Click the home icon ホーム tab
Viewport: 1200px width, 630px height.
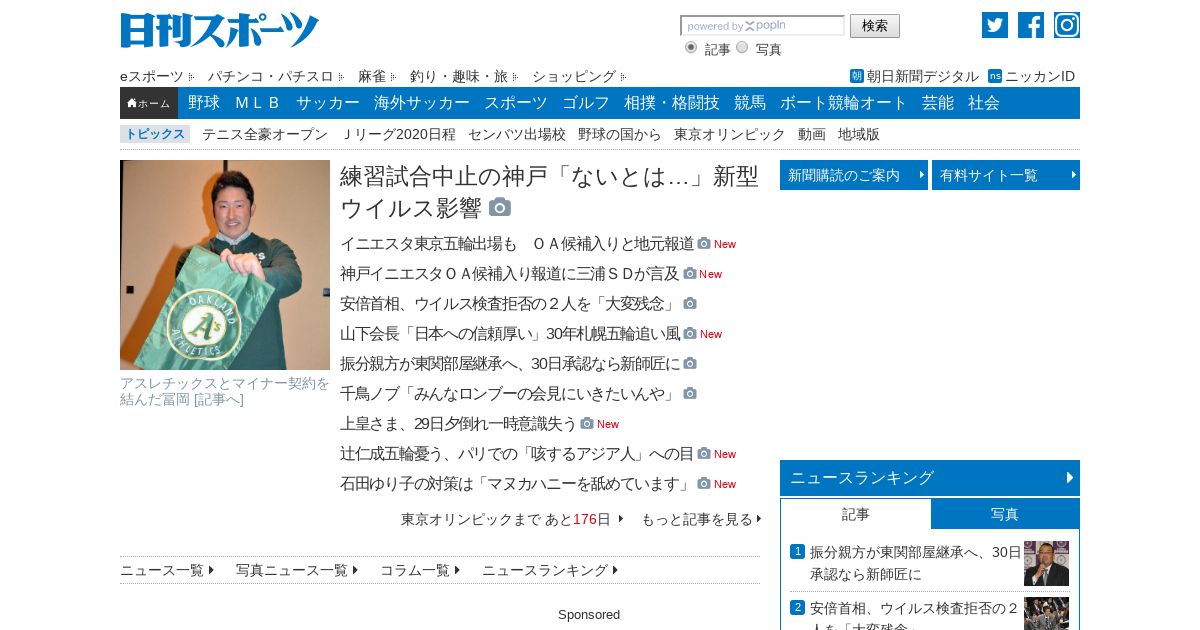tap(149, 103)
